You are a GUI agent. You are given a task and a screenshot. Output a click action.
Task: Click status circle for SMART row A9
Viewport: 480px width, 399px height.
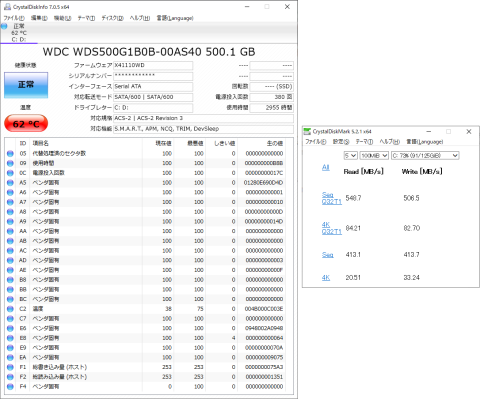click(10, 221)
